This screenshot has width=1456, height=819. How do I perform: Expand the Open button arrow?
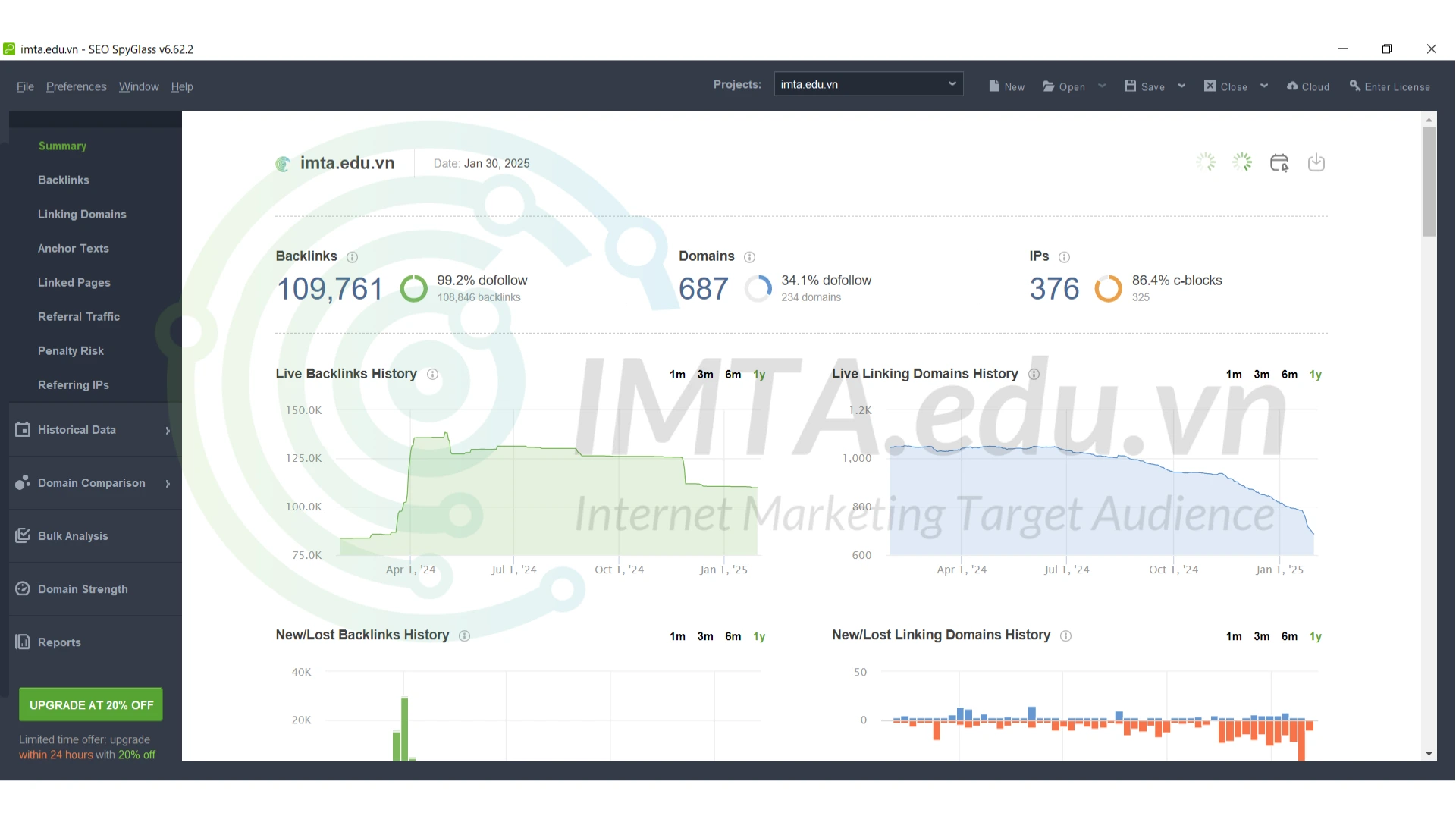pos(1102,86)
